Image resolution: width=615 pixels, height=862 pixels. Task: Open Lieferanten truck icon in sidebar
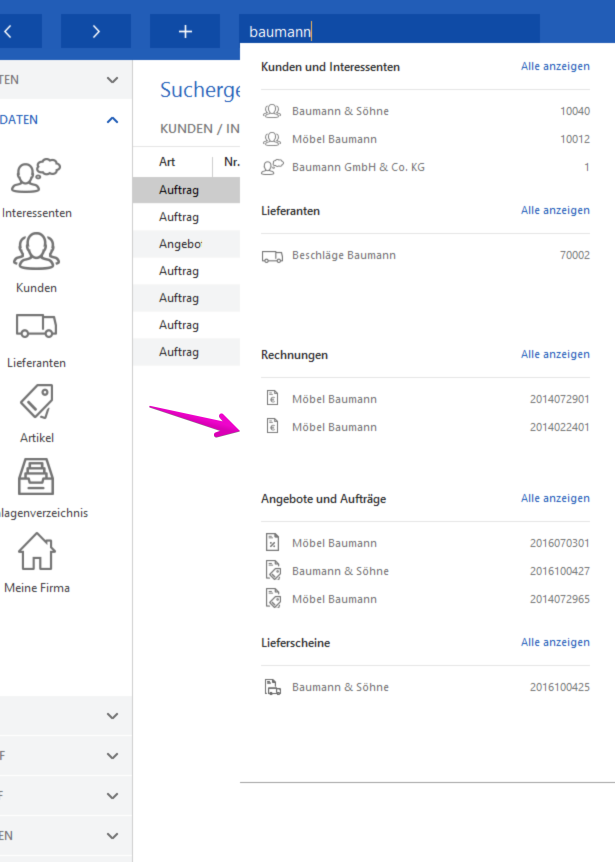pos(36,325)
